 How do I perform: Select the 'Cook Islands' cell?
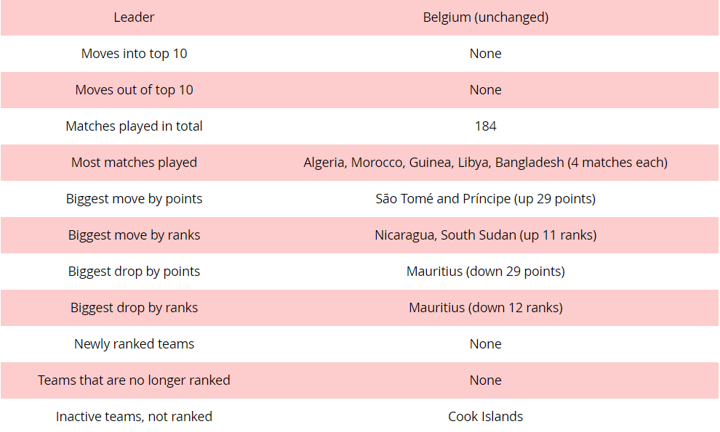click(x=485, y=416)
